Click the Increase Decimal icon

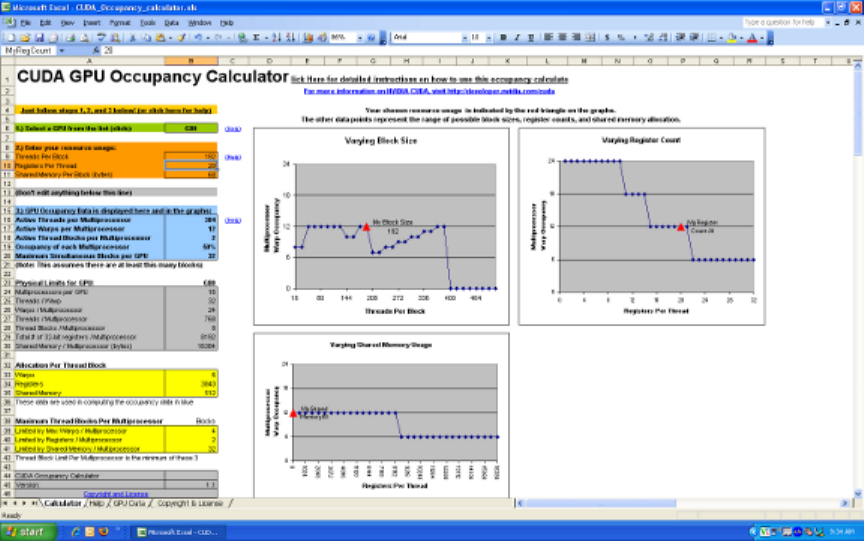(x=650, y=37)
